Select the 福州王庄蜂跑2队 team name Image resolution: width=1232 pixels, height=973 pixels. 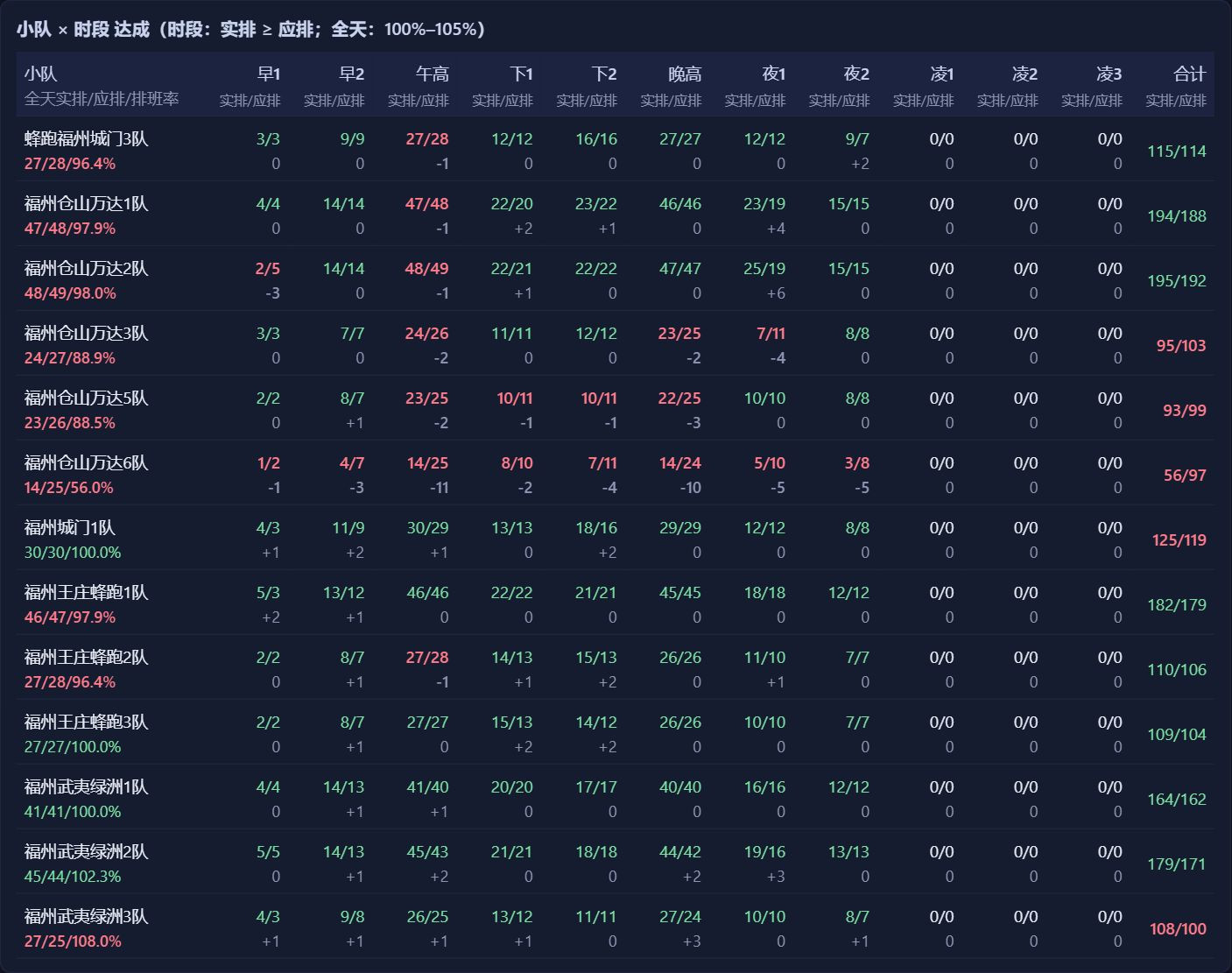pyautogui.click(x=87, y=658)
